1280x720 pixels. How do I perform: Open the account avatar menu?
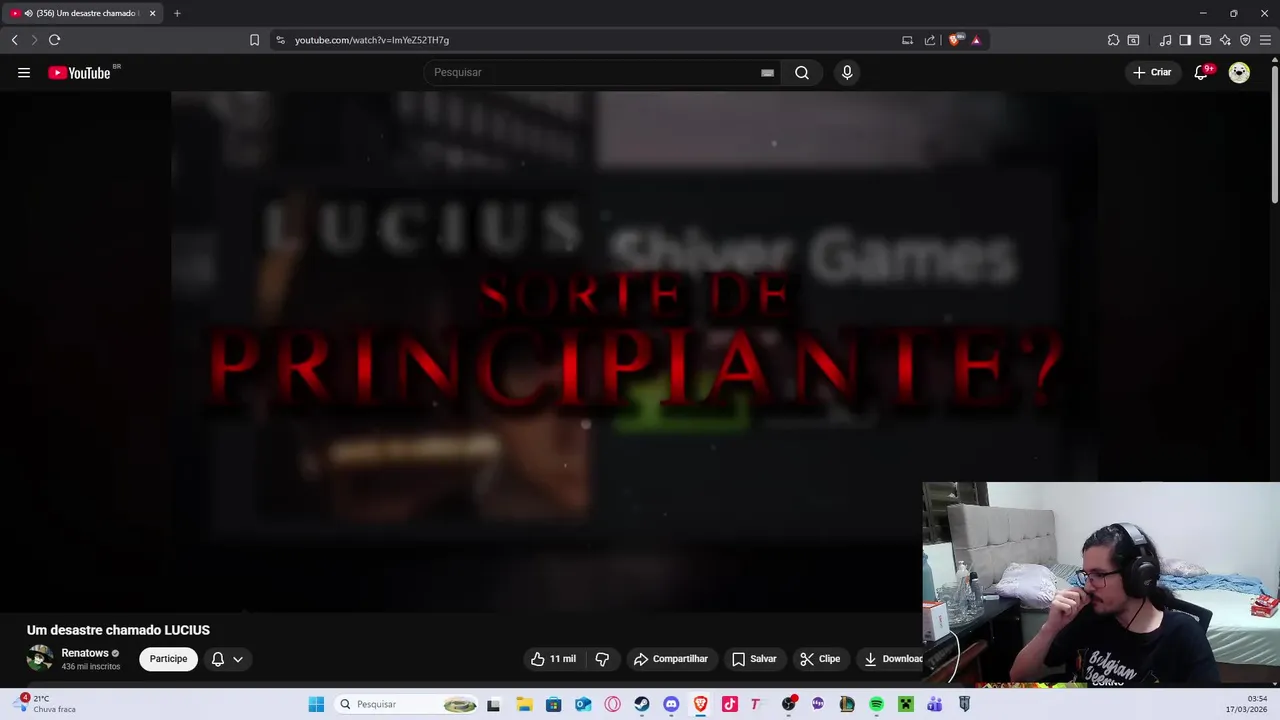1239,72
